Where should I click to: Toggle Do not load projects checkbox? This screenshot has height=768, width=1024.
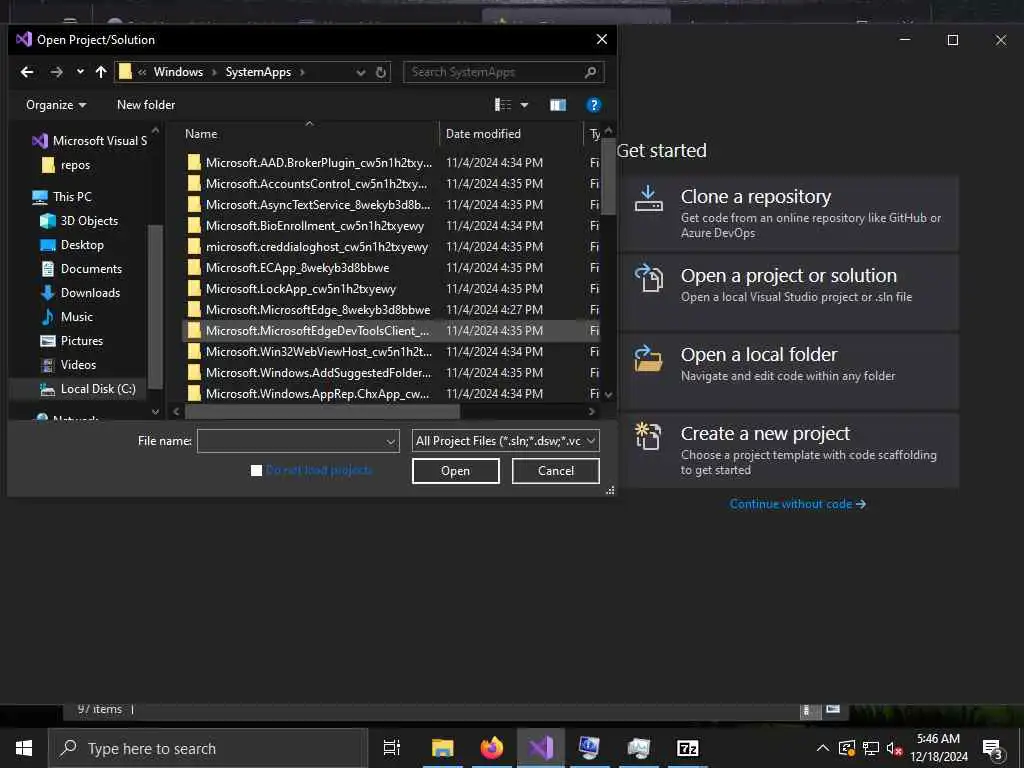tap(257, 470)
